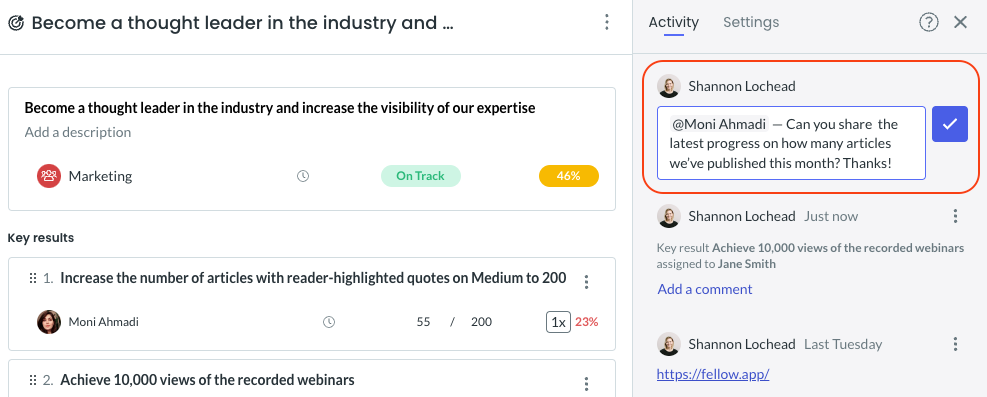Open more options for key result 1
Image resolution: width=987 pixels, height=397 pixels.
(x=586, y=282)
